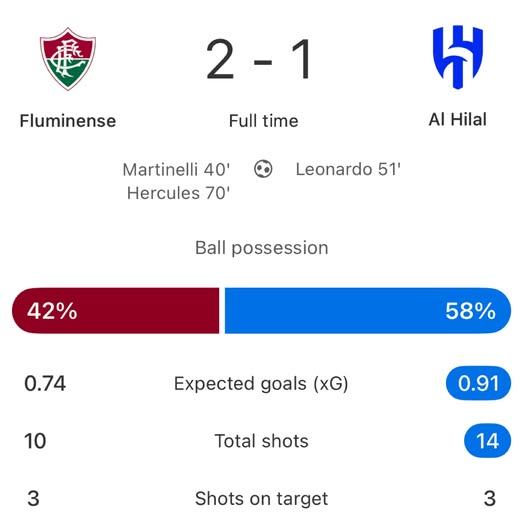526x526 pixels.
Task: Click the highlighted 14 total shots badge
Action: click(487, 441)
